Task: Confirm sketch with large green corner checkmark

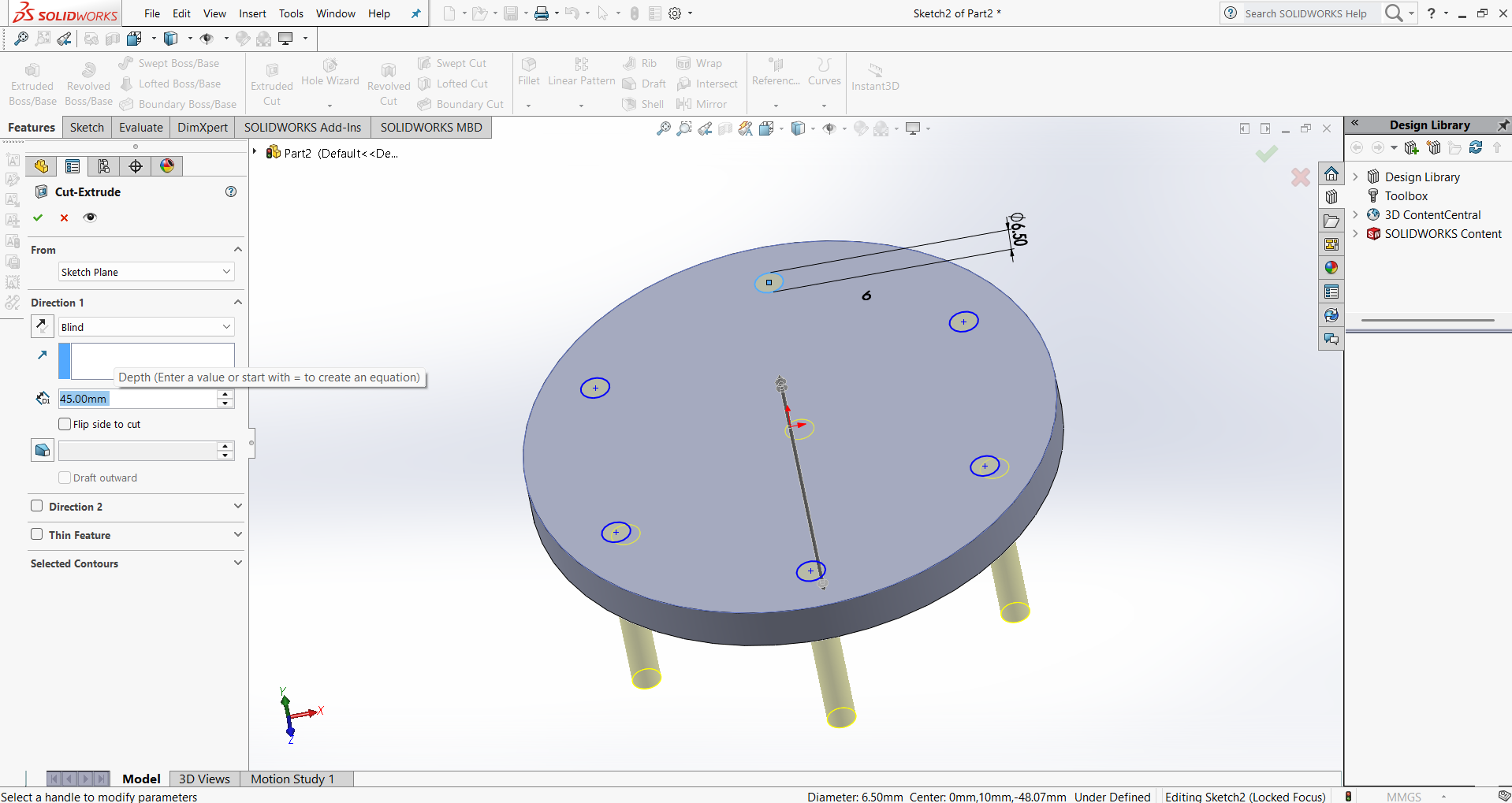Action: coord(1267,154)
